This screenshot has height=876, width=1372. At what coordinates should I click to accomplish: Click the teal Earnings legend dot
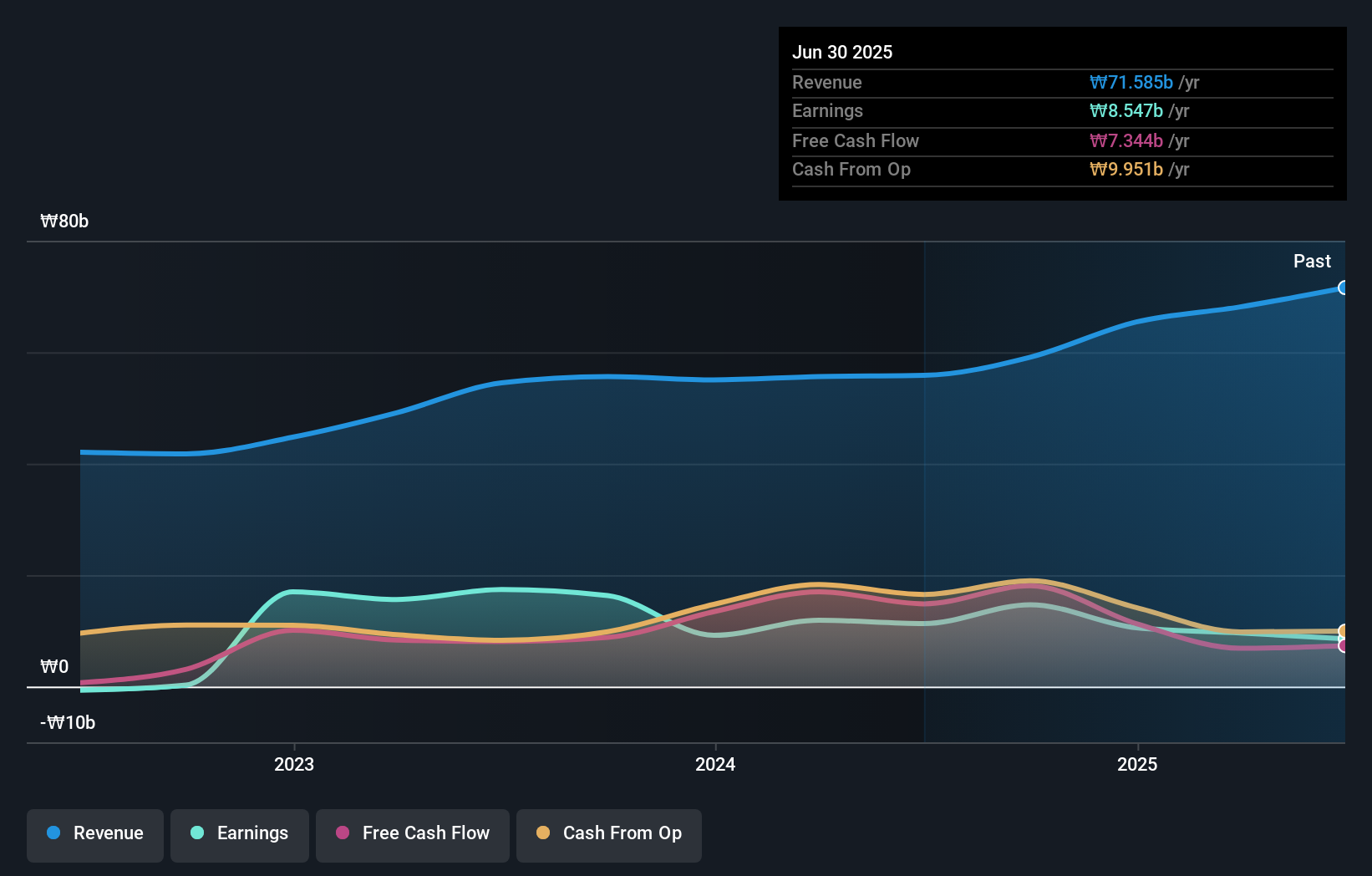pyautogui.click(x=197, y=833)
